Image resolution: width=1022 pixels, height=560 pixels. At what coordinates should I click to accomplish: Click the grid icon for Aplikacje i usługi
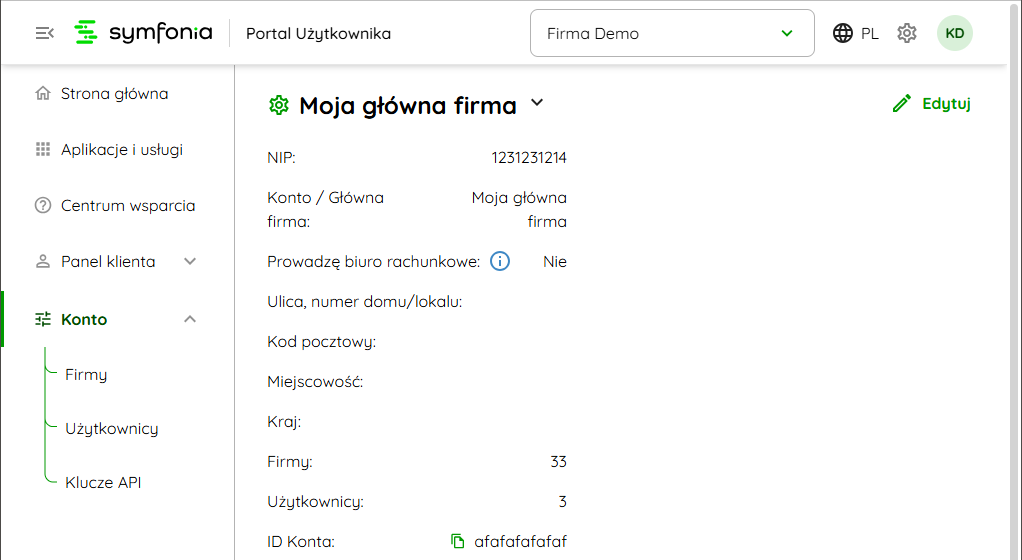[43, 150]
